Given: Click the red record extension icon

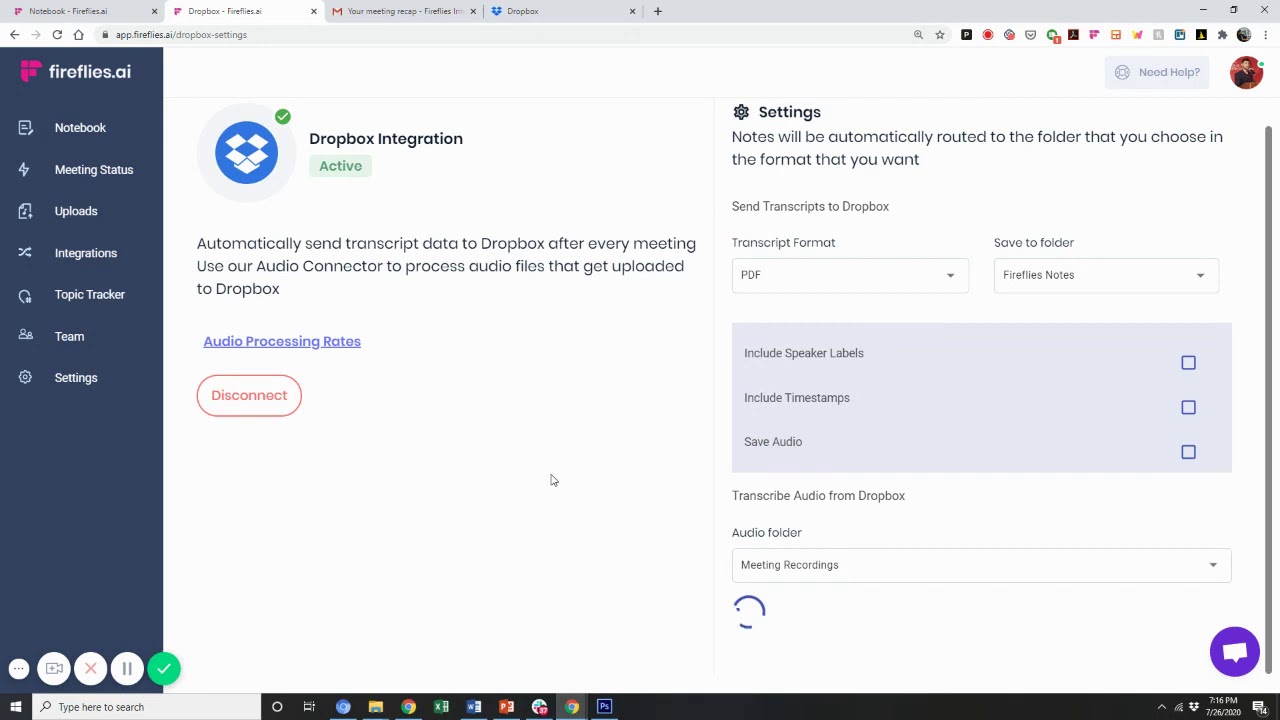Looking at the screenshot, I should click(x=988, y=35).
